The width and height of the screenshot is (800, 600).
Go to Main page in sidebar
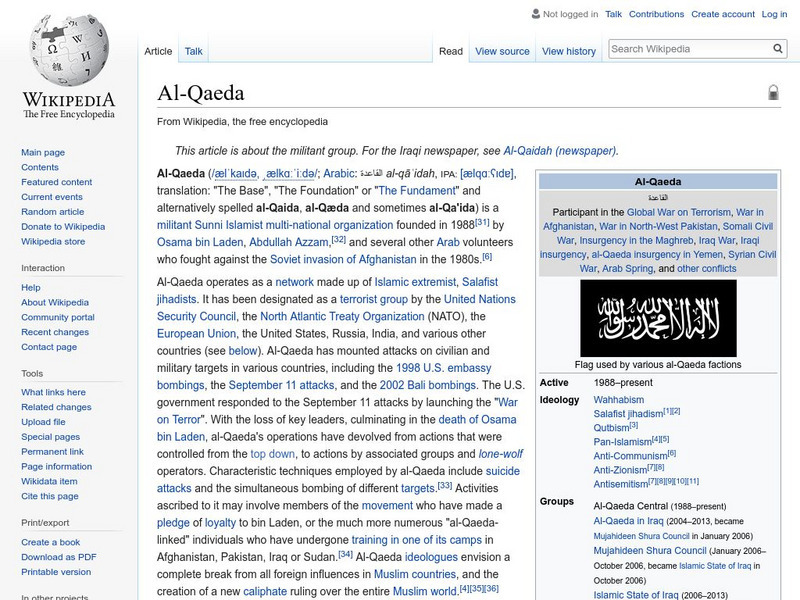click(43, 152)
